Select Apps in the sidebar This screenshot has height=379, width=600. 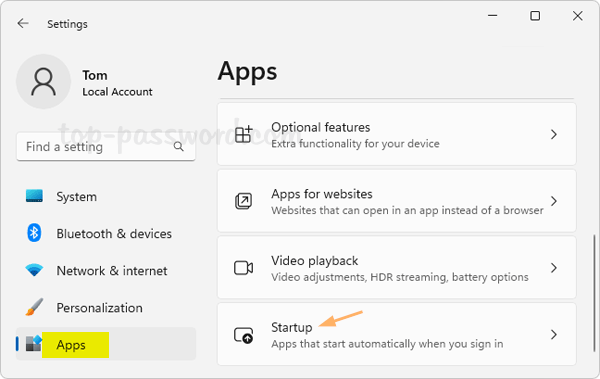click(106, 344)
